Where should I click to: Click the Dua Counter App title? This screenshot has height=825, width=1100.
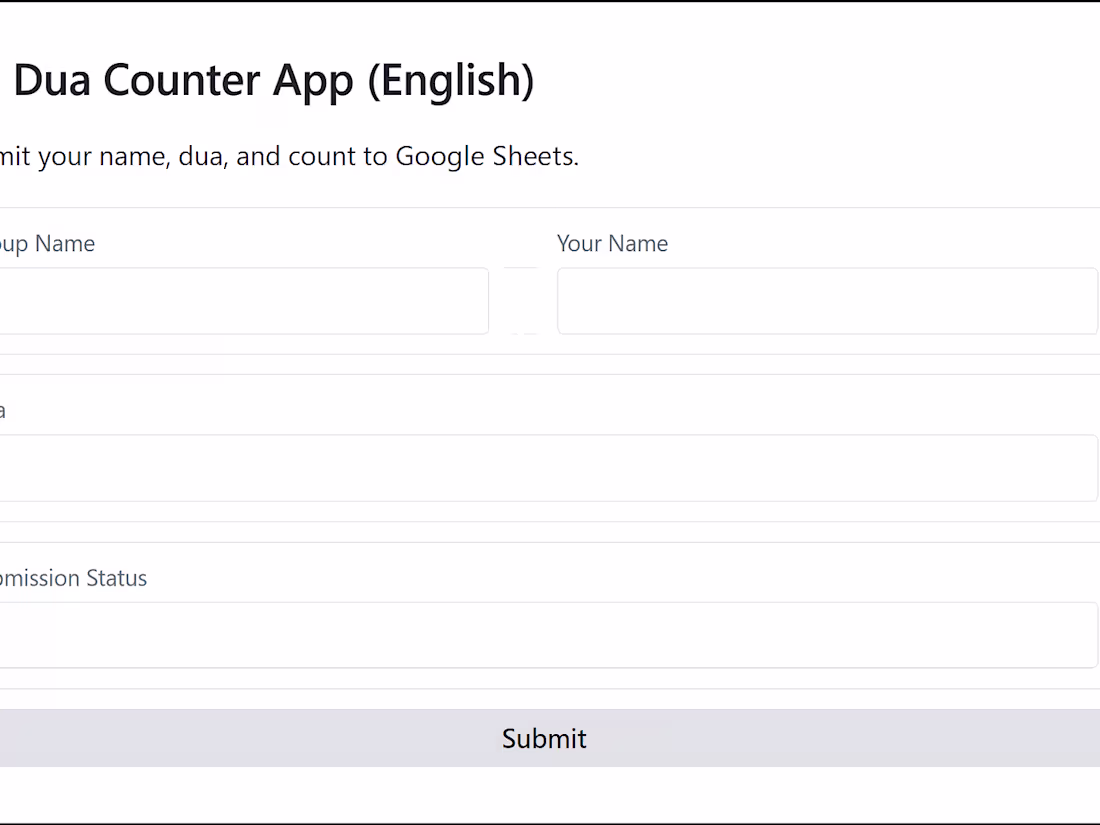270,80
